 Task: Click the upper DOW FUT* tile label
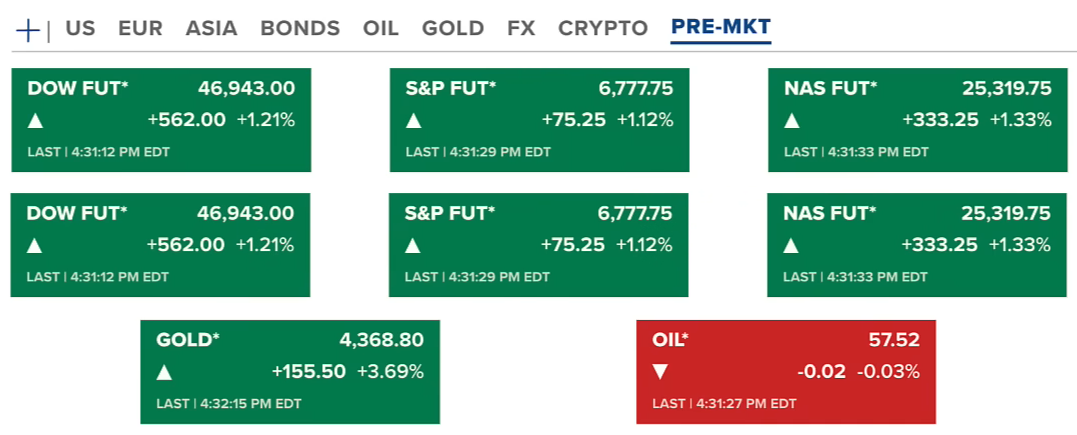tap(77, 88)
